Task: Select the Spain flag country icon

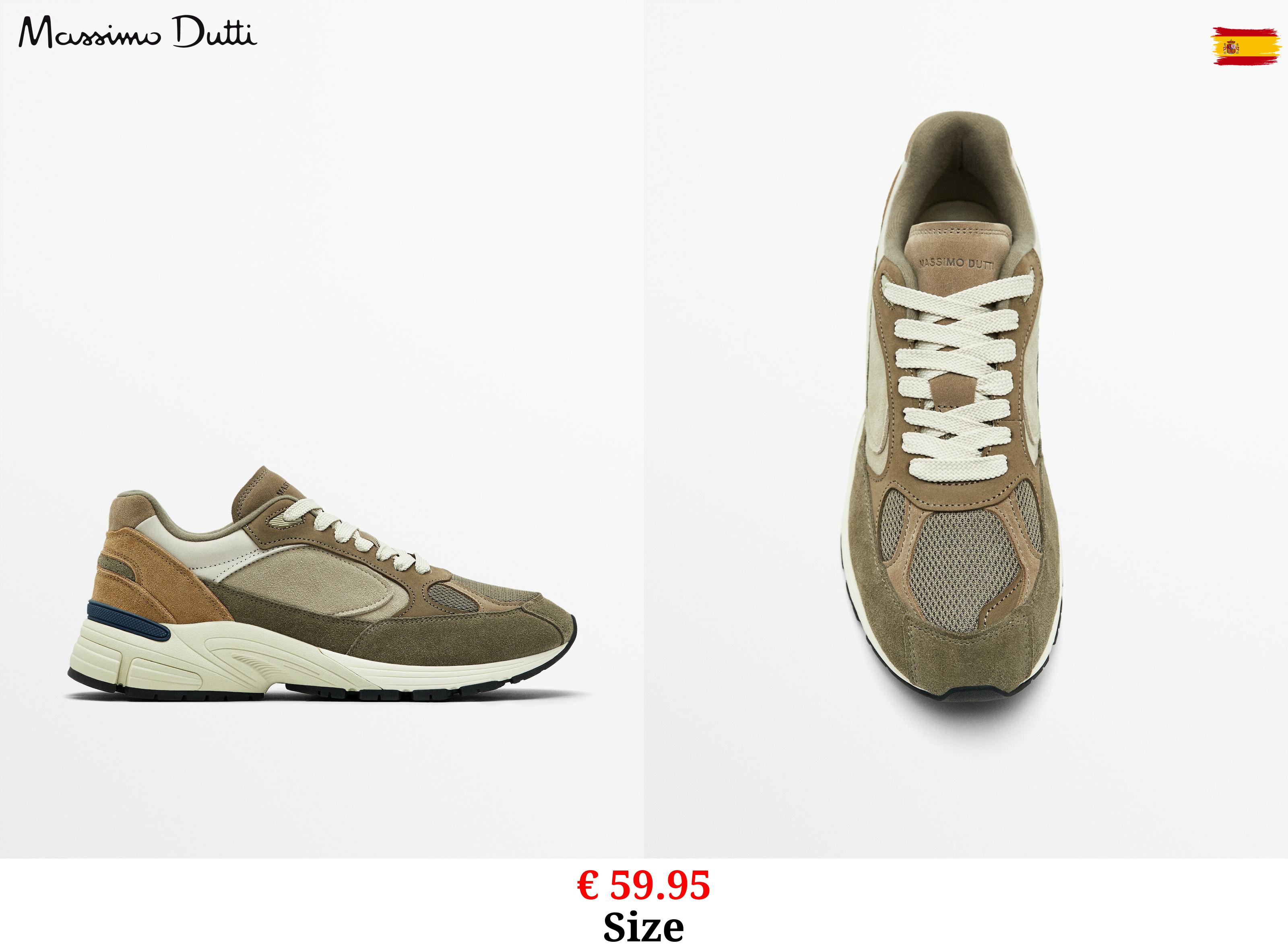Action: 1246,46
